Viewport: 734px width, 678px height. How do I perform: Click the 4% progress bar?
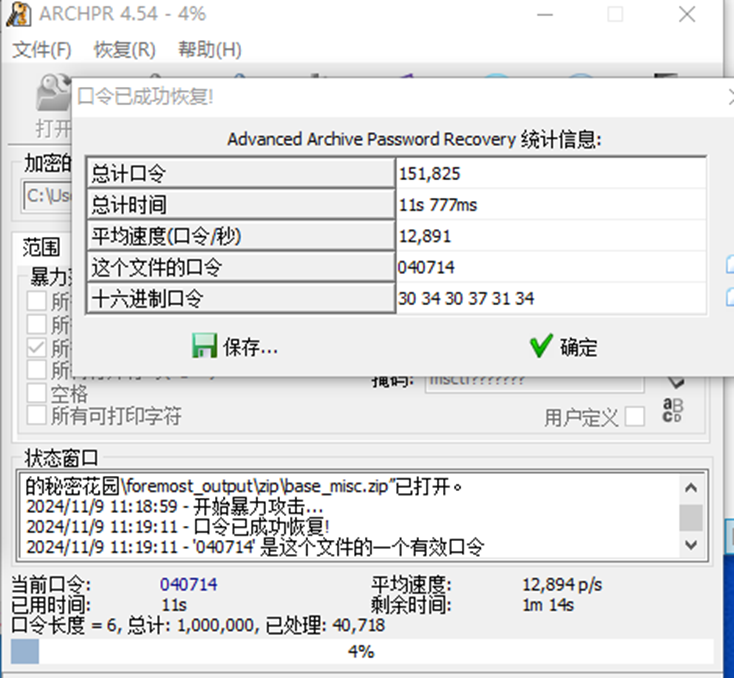click(362, 651)
